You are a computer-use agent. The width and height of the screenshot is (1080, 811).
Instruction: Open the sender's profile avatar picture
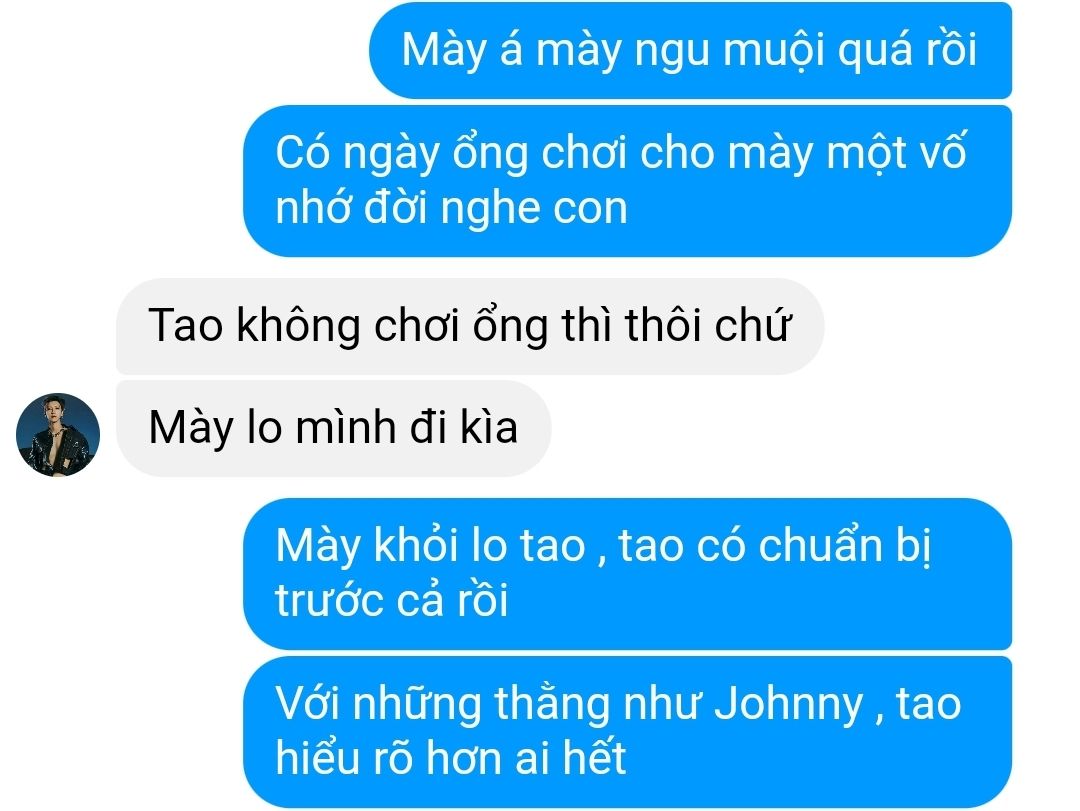(58, 435)
